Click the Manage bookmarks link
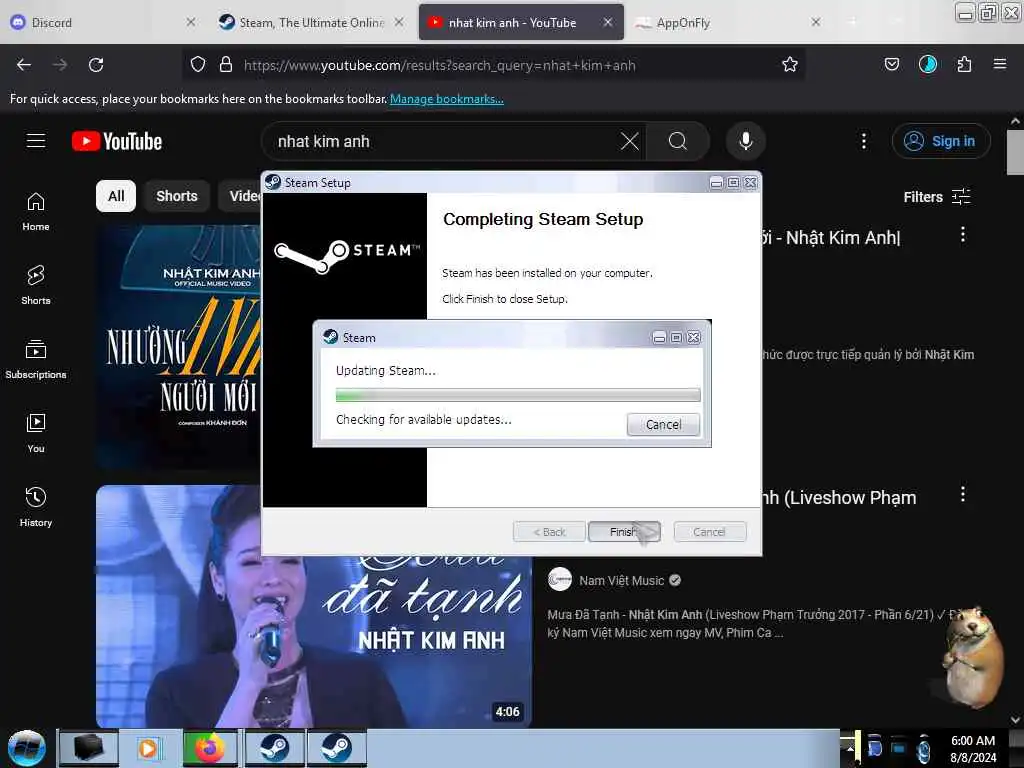 click(447, 99)
